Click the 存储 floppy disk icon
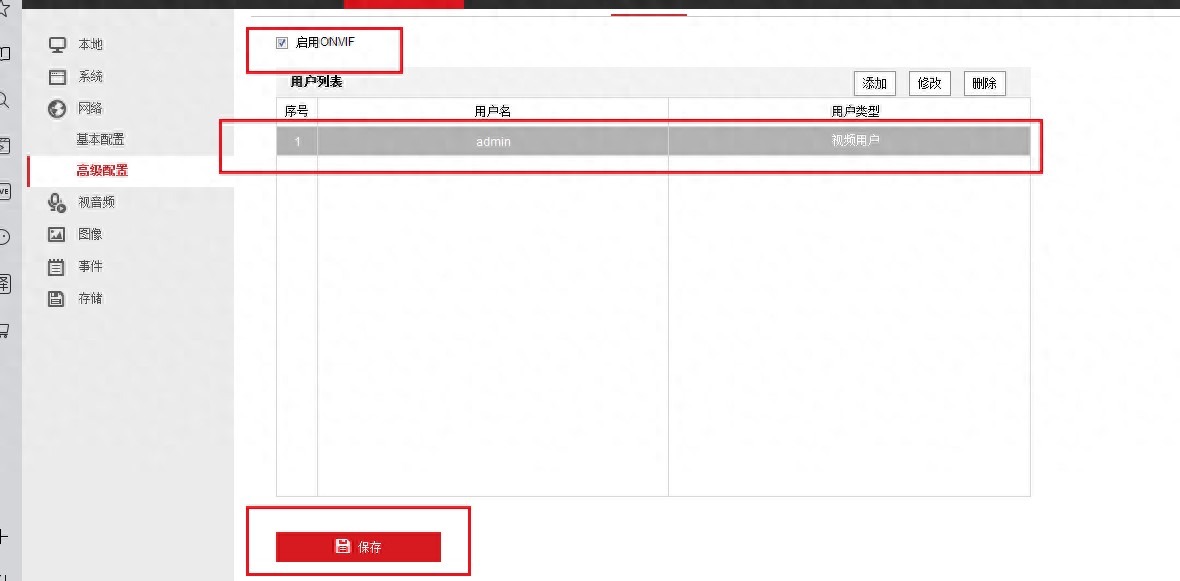 (56, 299)
